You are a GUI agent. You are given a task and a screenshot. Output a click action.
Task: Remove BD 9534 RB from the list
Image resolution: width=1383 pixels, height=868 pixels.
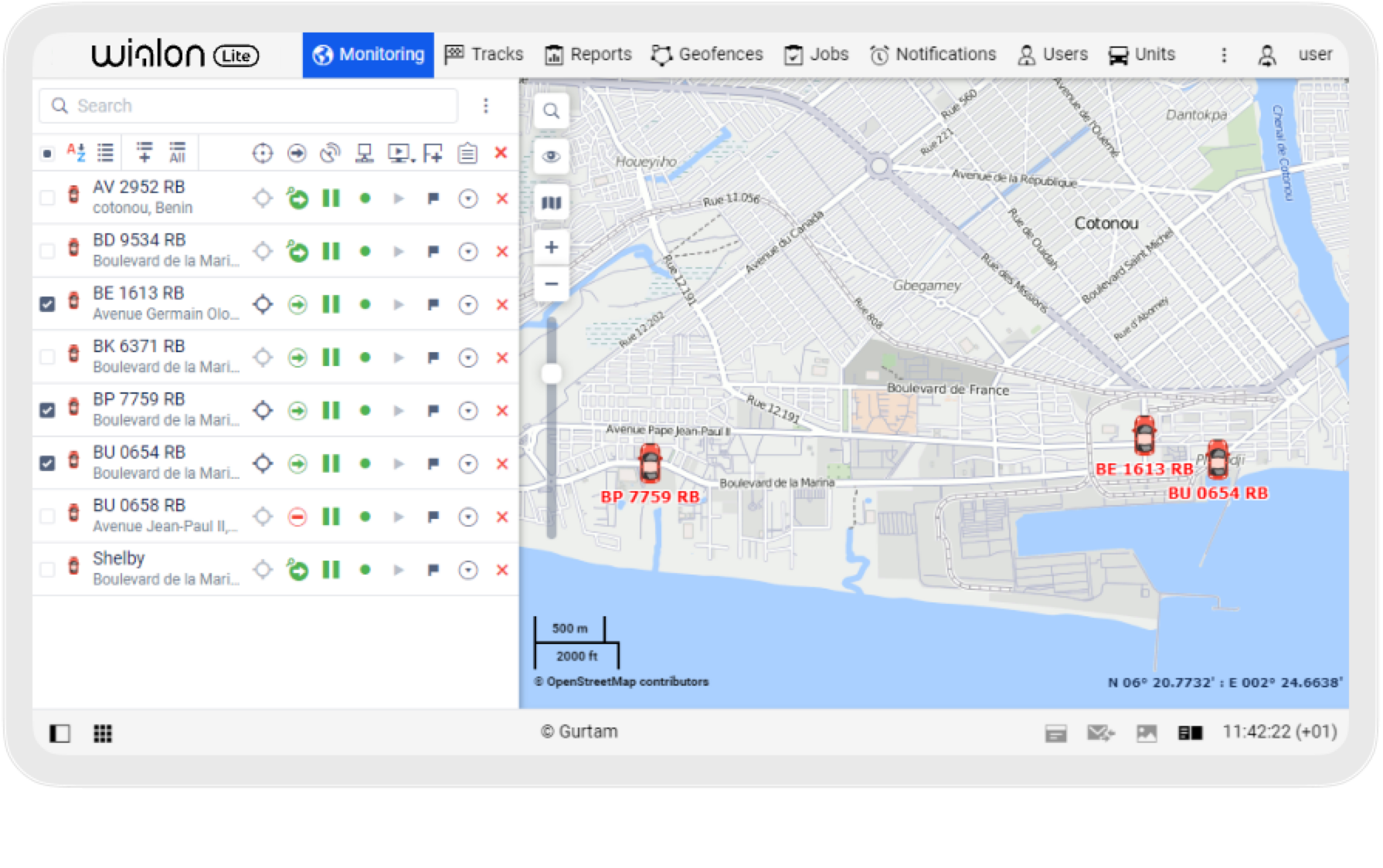pyautogui.click(x=502, y=251)
